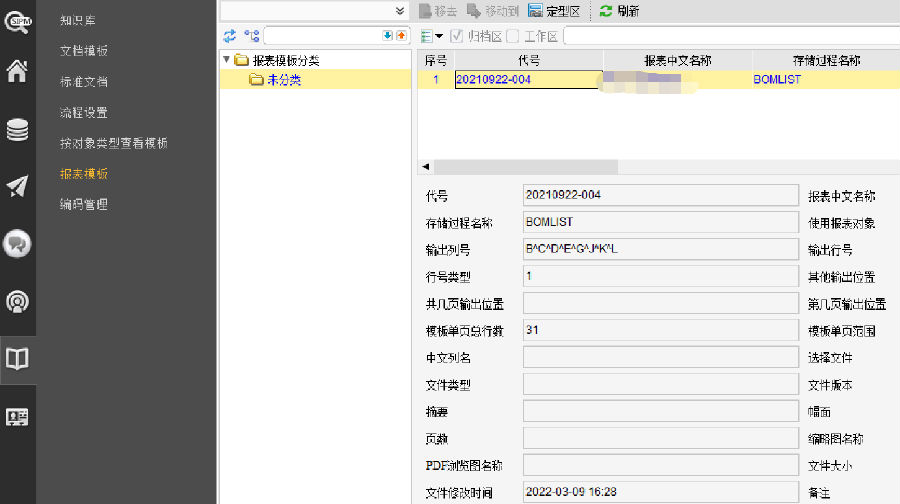Open the chat bubbles icon in sidebar
Viewport: 900px width, 504px height.
[17, 244]
